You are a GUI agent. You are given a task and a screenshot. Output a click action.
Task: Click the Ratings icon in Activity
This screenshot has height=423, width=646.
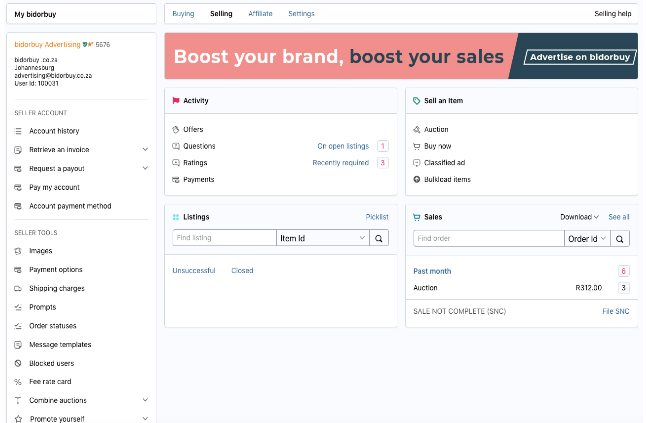pos(176,163)
